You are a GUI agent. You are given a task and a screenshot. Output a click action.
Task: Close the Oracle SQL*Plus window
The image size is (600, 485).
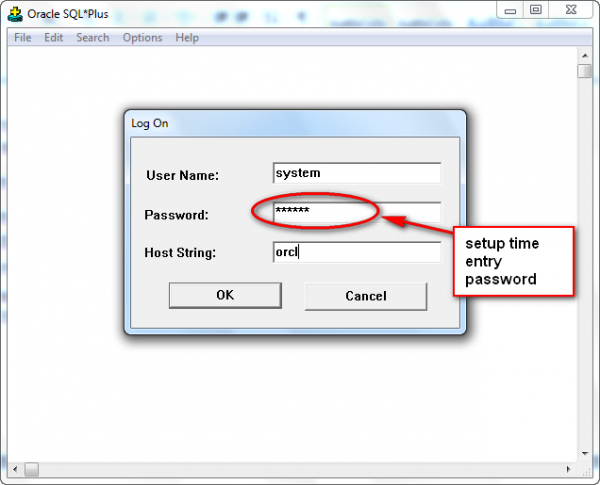point(571,10)
